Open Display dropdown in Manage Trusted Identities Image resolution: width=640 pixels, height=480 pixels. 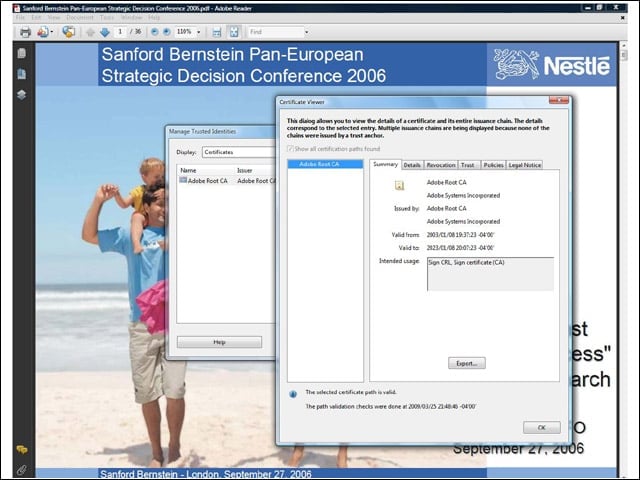239,152
